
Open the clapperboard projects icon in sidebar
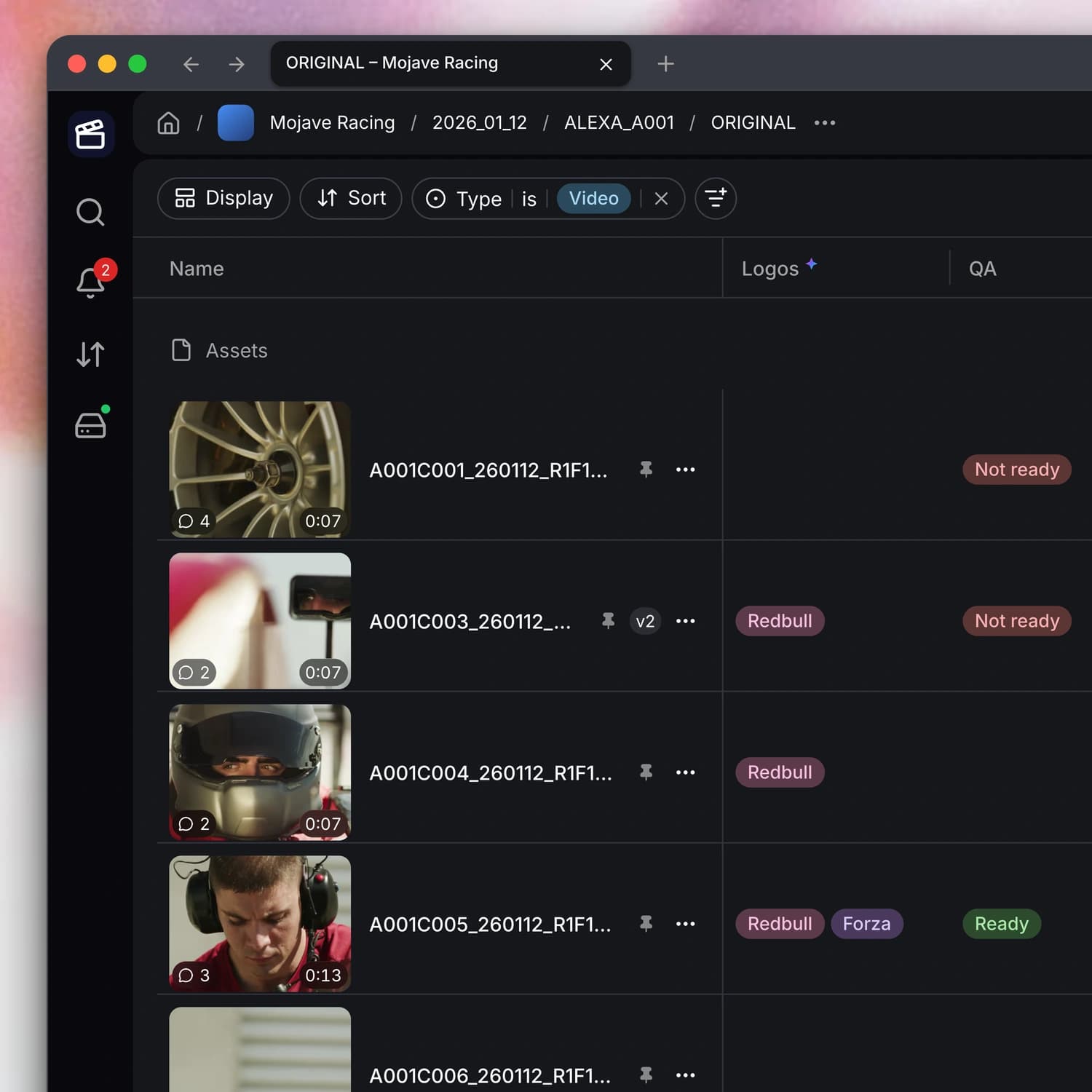[x=91, y=135]
